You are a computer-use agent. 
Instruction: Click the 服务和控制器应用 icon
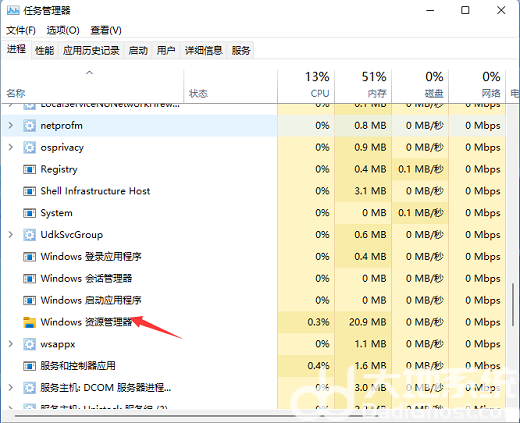click(x=29, y=366)
